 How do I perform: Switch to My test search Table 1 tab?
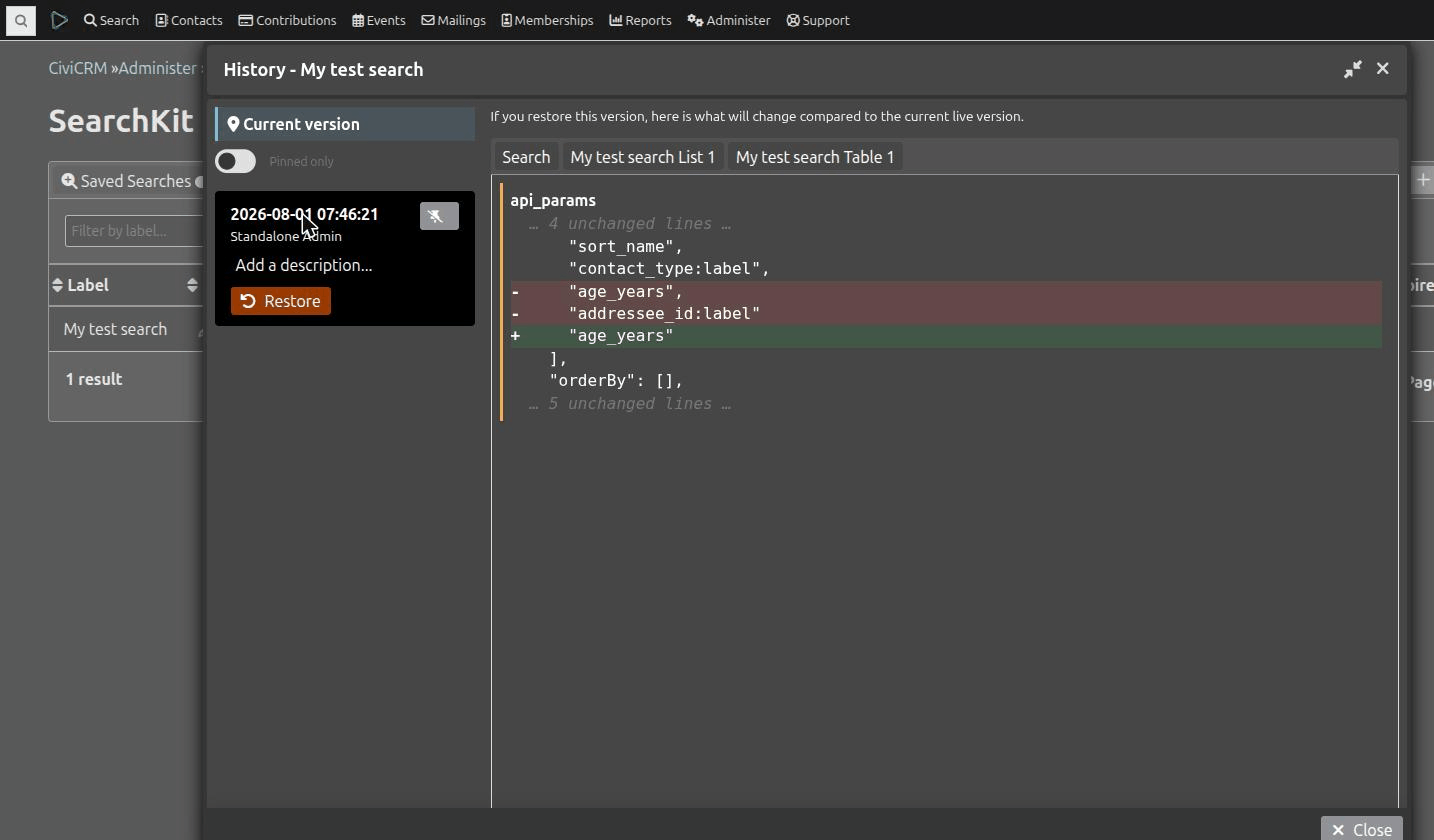[x=815, y=157]
